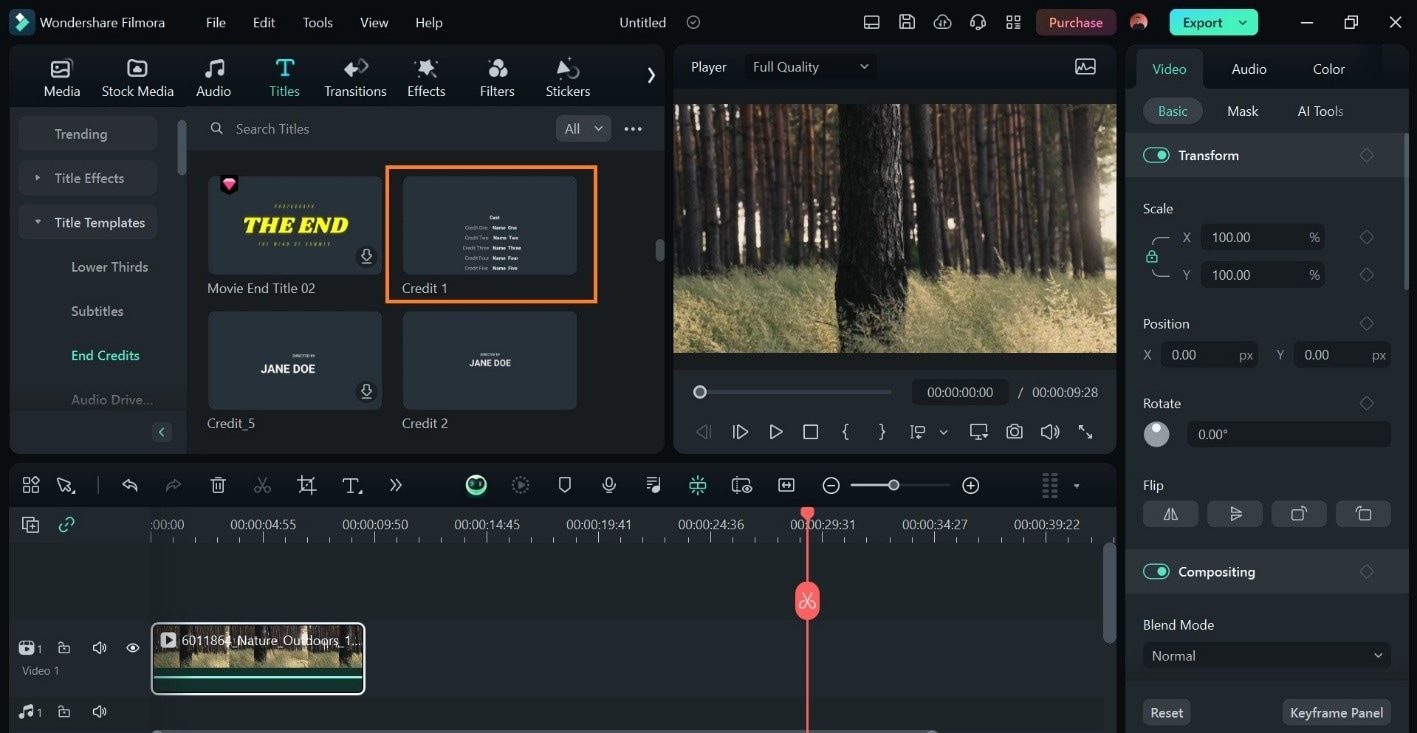Click the Export button

click(x=1202, y=22)
